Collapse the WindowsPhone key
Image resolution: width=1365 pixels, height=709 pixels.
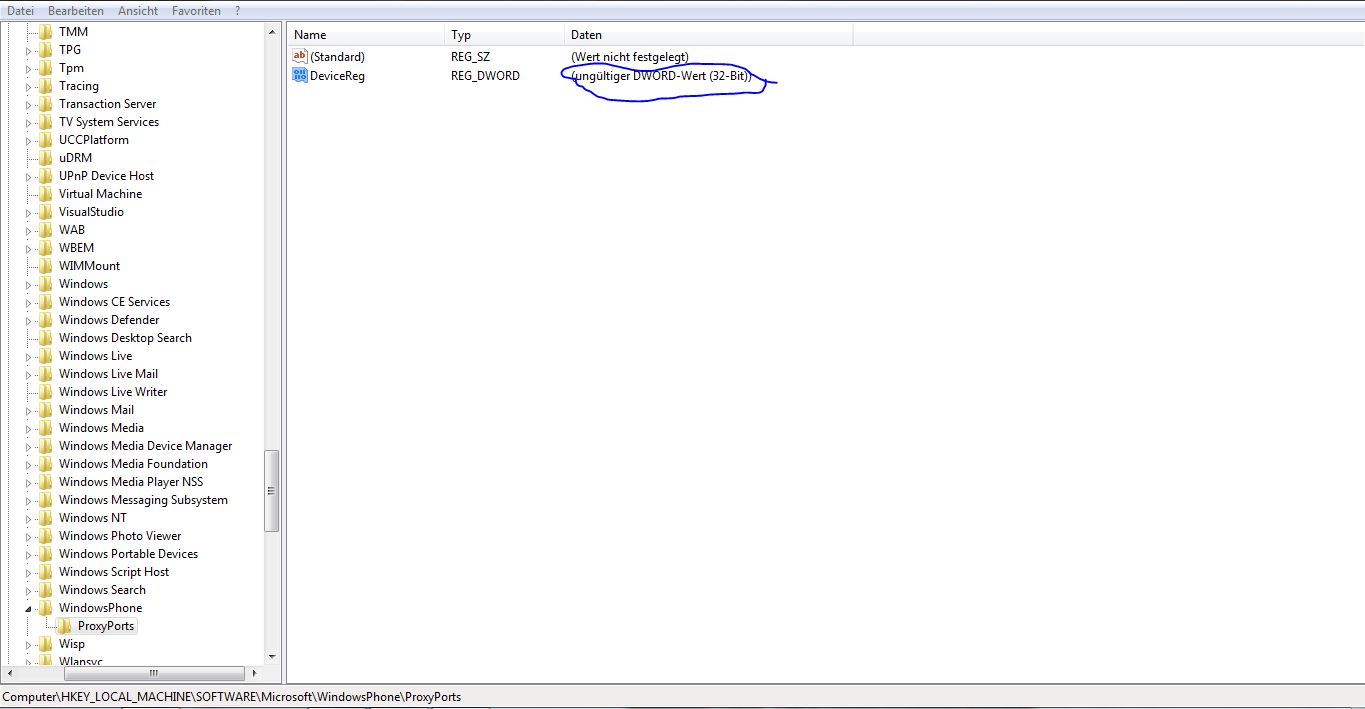point(29,608)
